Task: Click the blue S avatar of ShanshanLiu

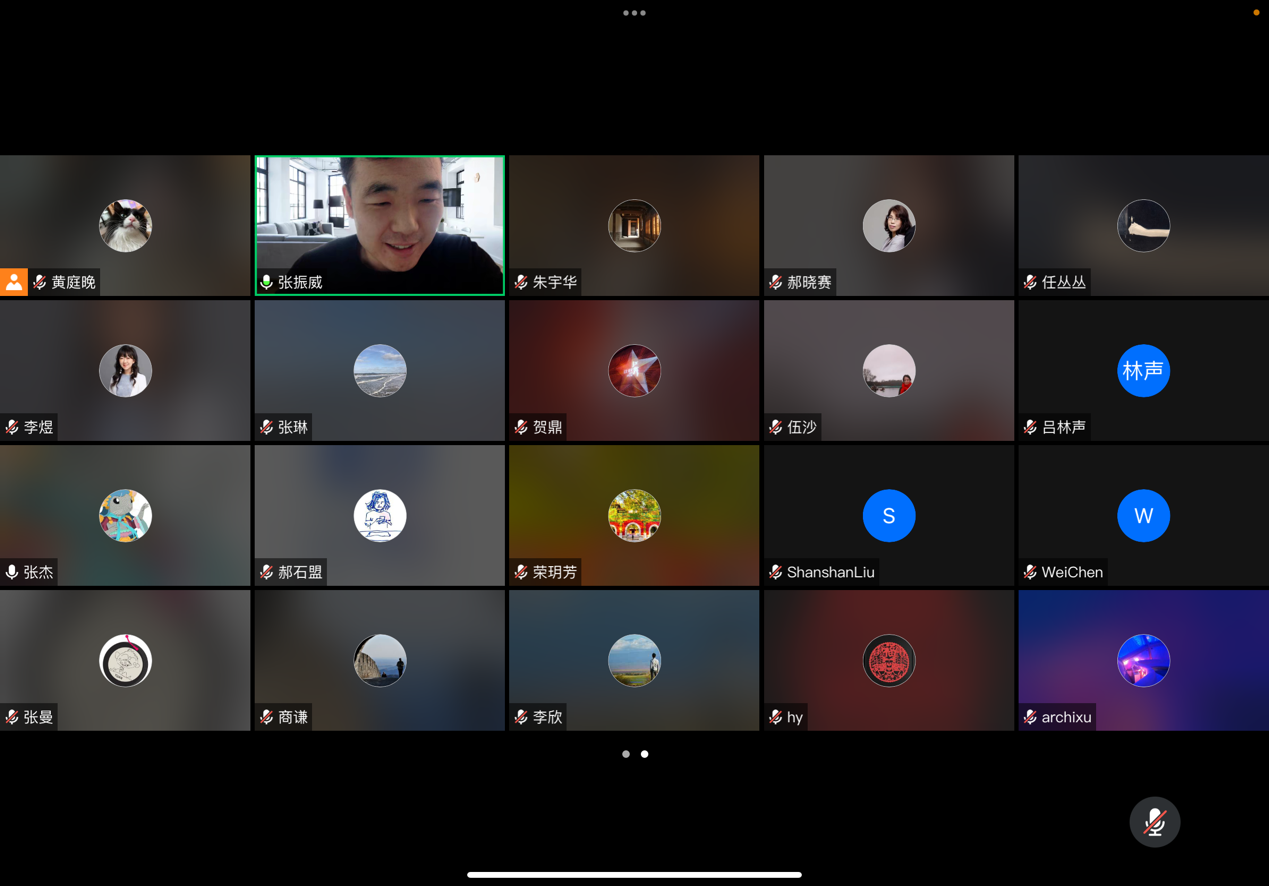Action: click(888, 516)
